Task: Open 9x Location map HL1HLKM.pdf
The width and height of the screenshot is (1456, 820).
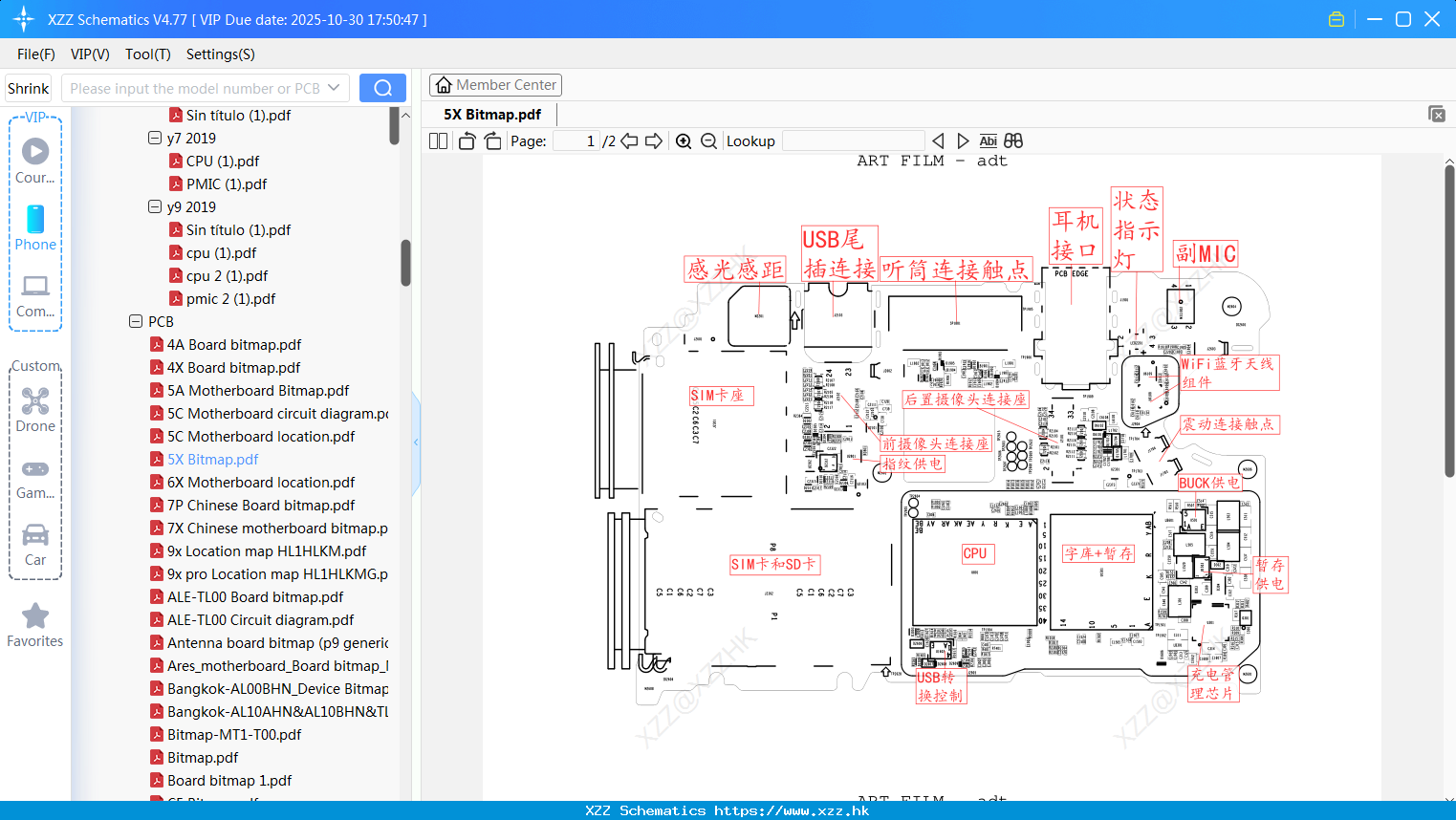Action: [x=267, y=550]
